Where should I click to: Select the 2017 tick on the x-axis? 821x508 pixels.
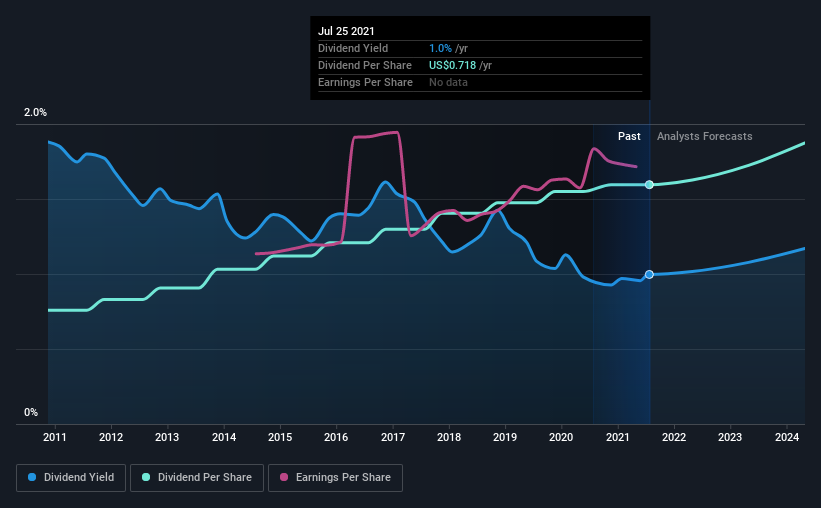coord(392,437)
